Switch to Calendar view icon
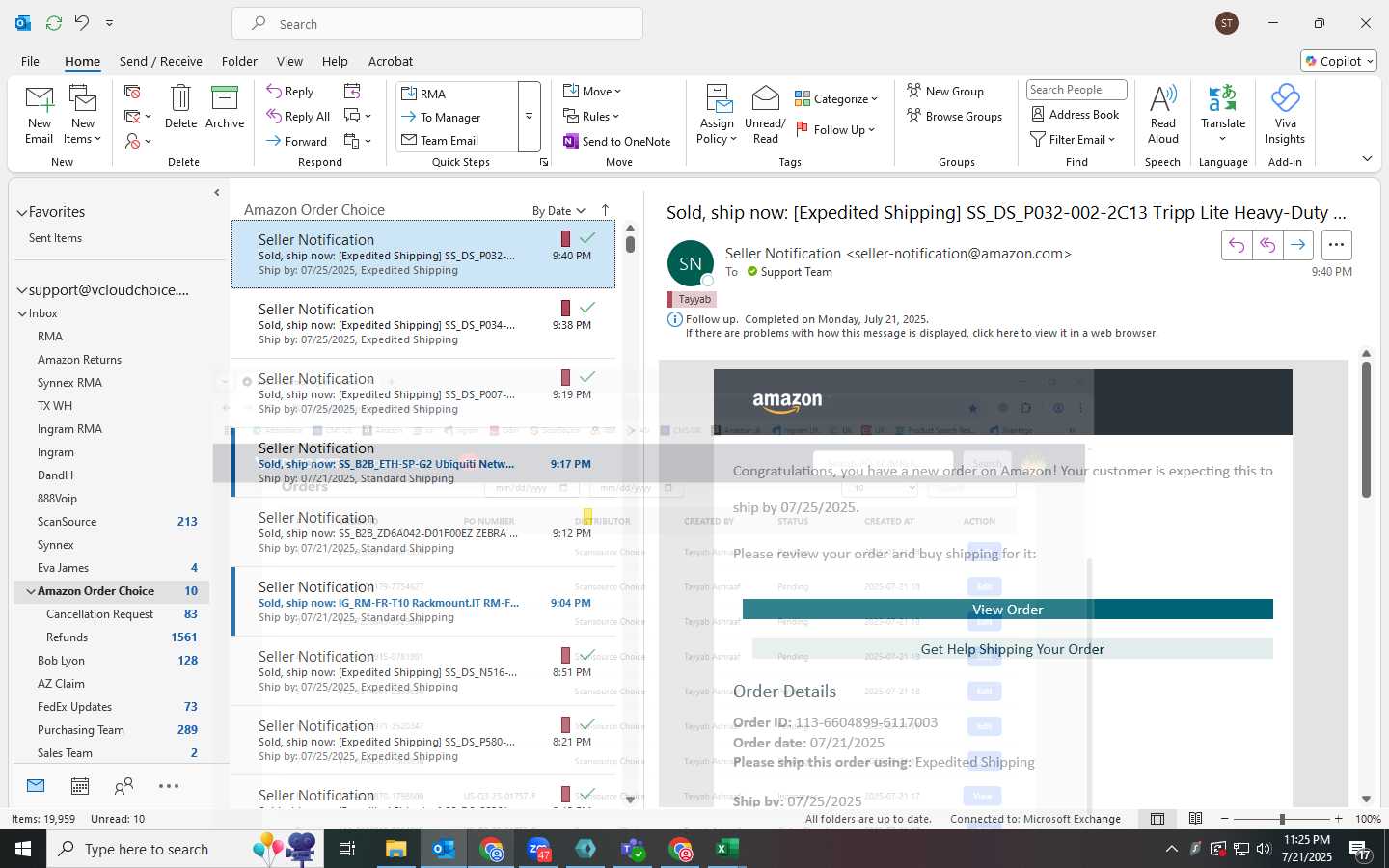 80,786
